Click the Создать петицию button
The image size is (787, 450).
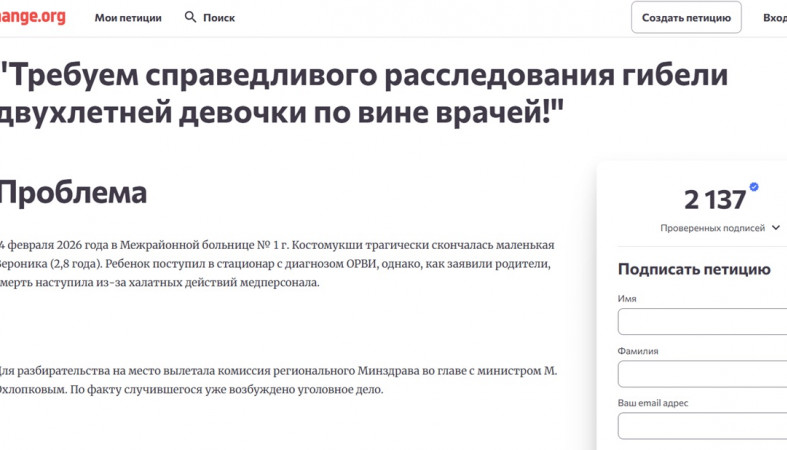686,18
